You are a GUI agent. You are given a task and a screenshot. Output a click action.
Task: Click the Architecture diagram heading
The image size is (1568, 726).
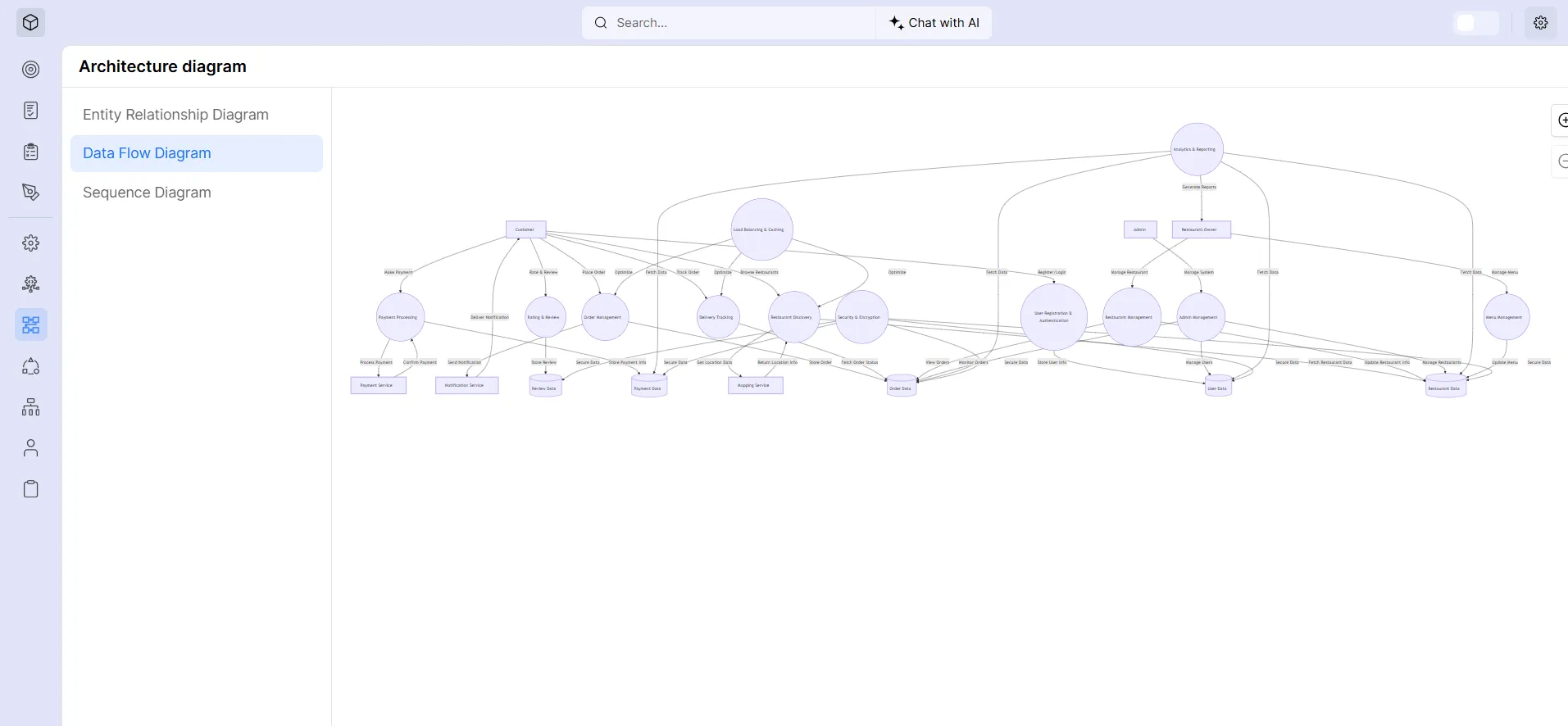pyautogui.click(x=162, y=66)
